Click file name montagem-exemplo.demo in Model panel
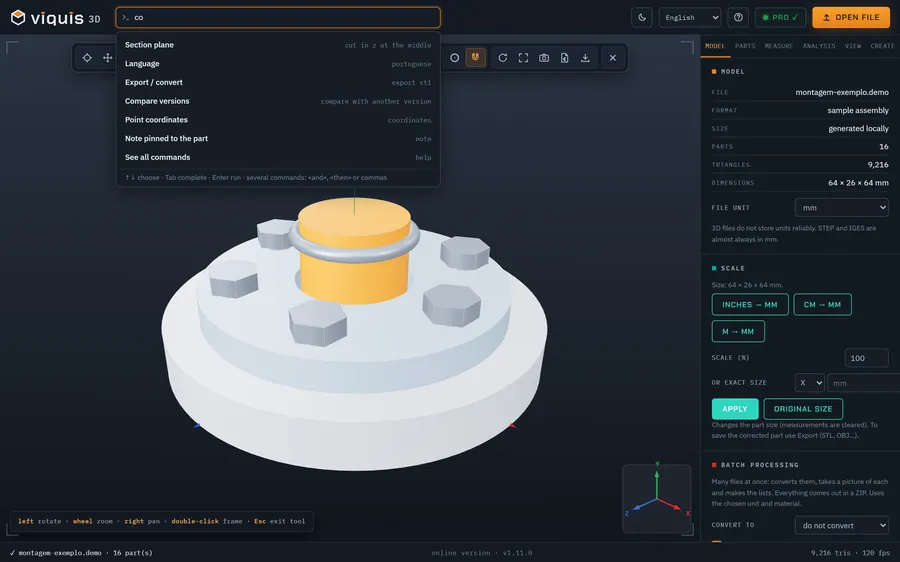 (841, 92)
